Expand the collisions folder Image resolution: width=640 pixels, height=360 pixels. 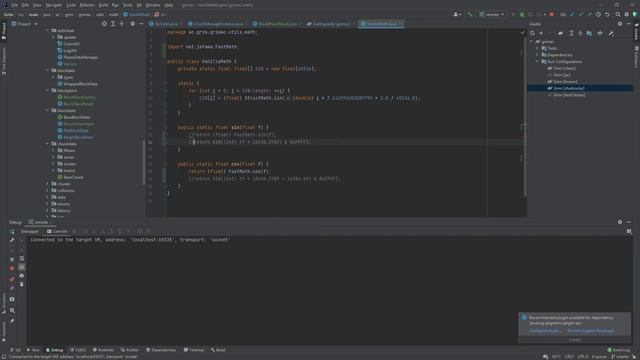point(47,191)
